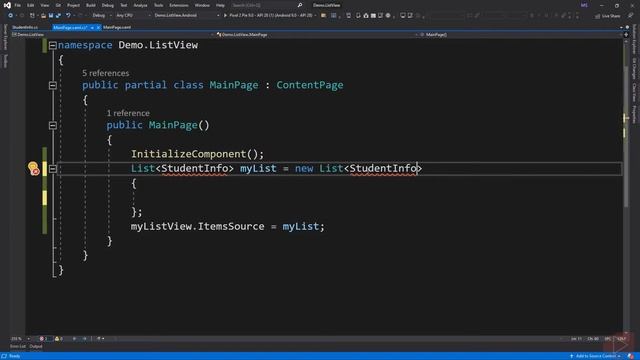Open the Help menu
The height and width of the screenshot is (360, 640).
pos(220,5)
